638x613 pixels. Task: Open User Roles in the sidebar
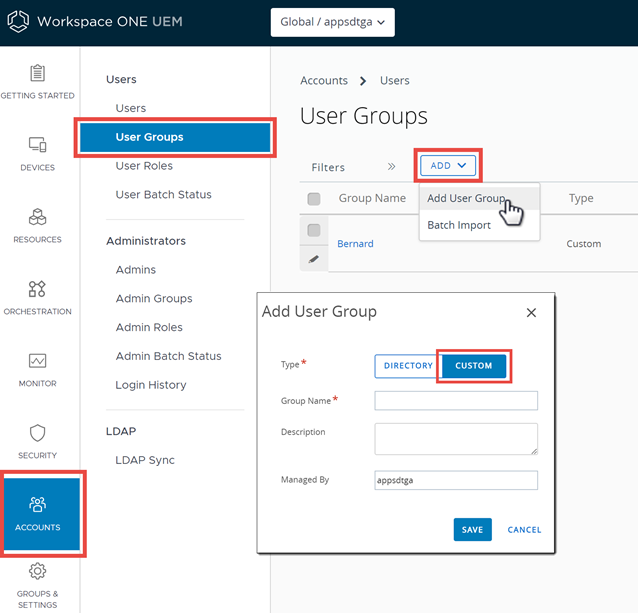point(144,166)
